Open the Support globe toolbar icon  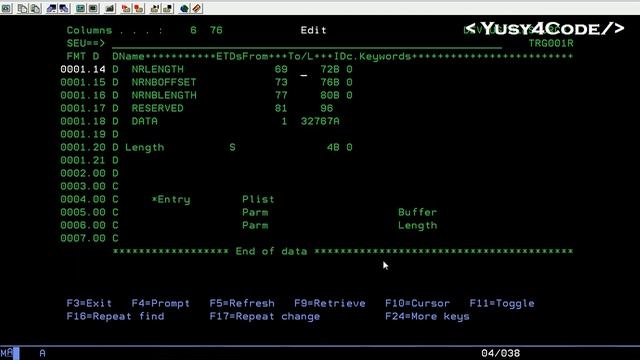pyautogui.click(x=184, y=8)
